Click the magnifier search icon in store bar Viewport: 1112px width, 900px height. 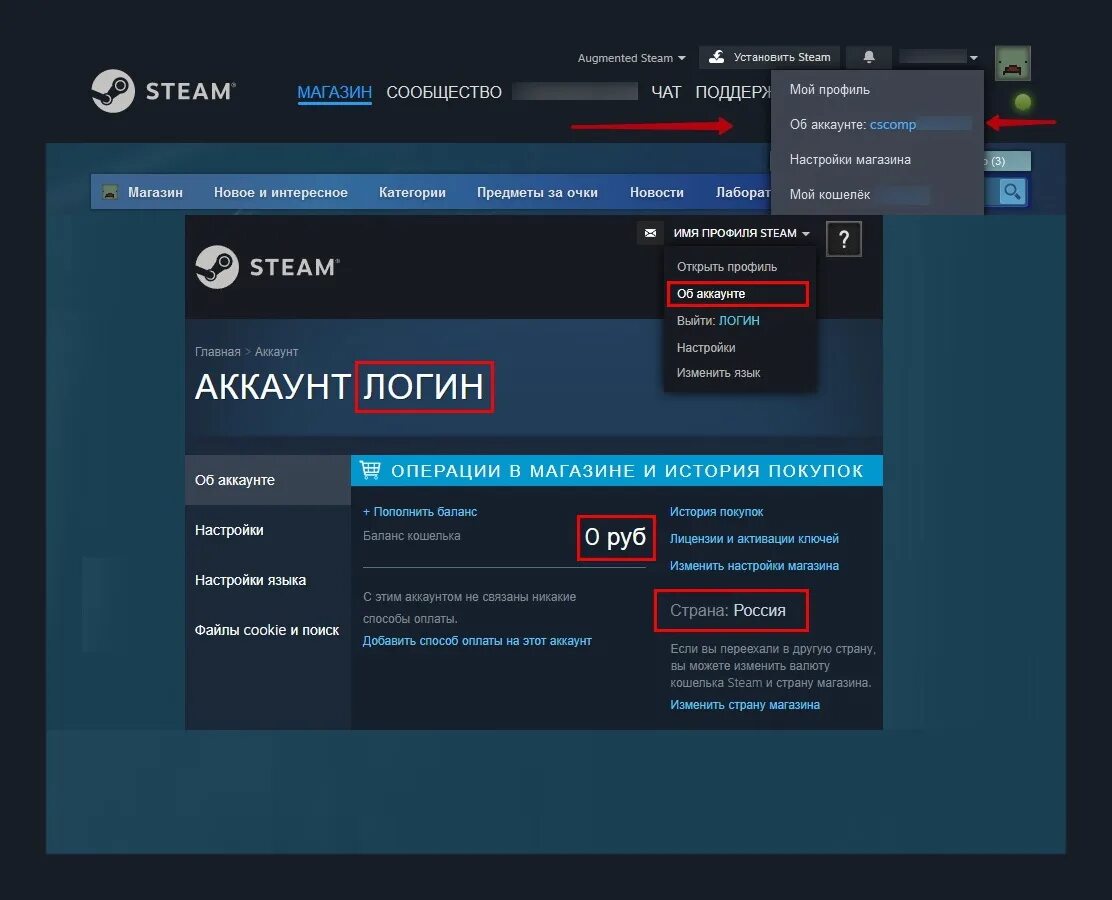pyautogui.click(x=1012, y=191)
